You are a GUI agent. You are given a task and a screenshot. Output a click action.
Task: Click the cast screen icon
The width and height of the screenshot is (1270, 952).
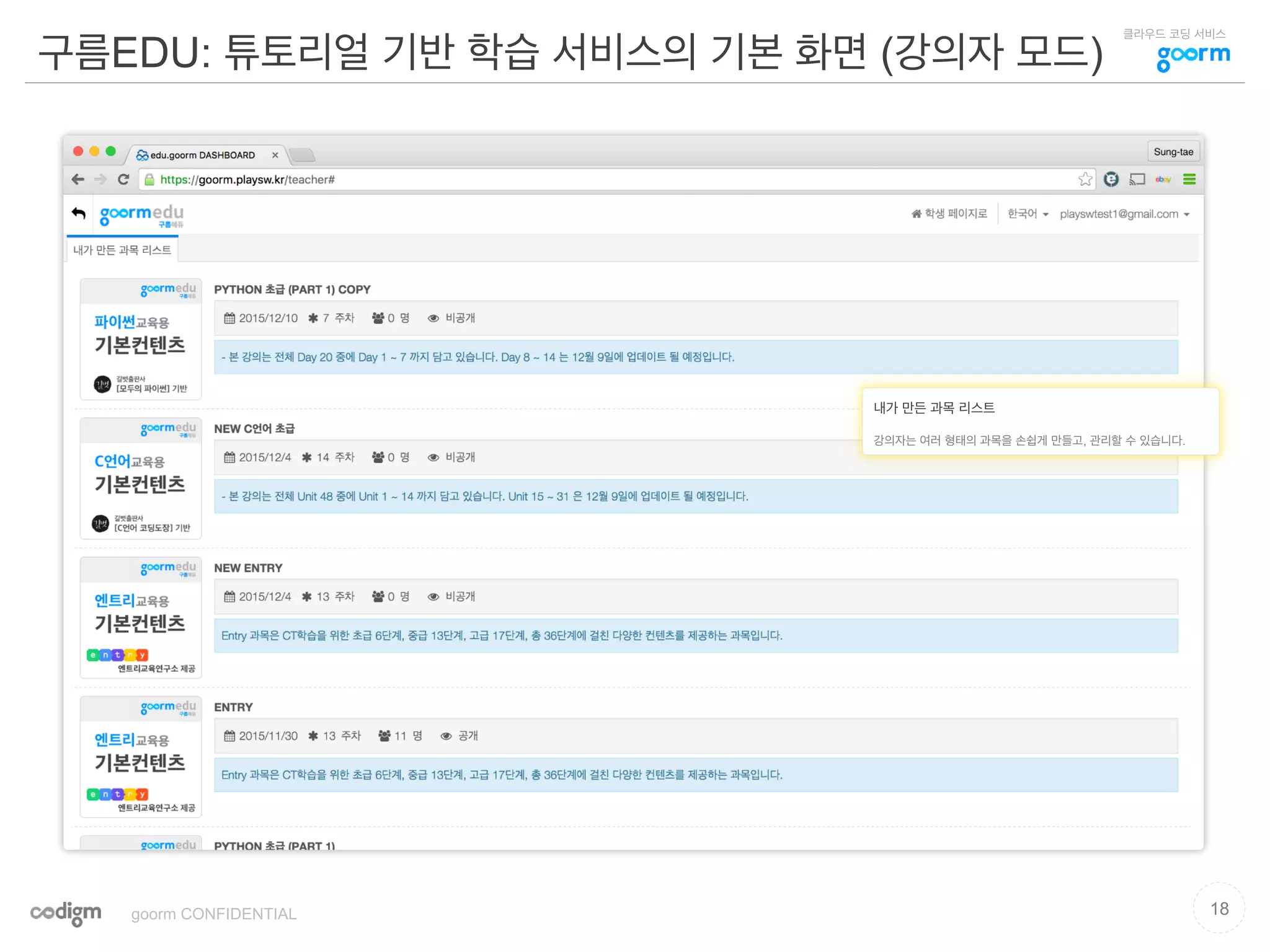[1137, 180]
